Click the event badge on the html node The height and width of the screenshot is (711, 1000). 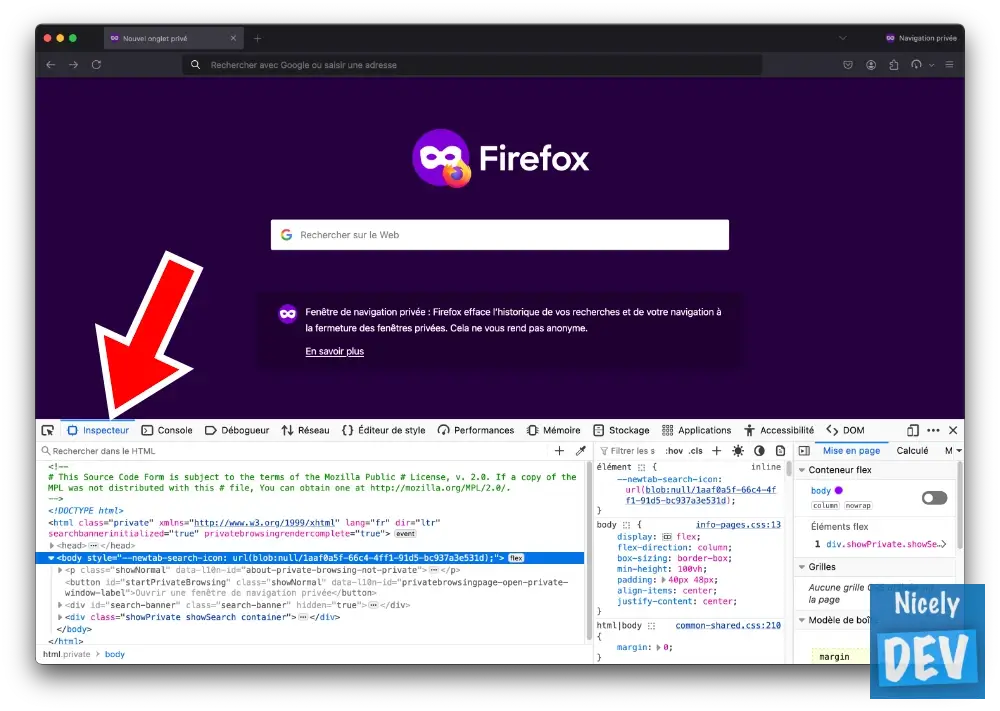(405, 534)
